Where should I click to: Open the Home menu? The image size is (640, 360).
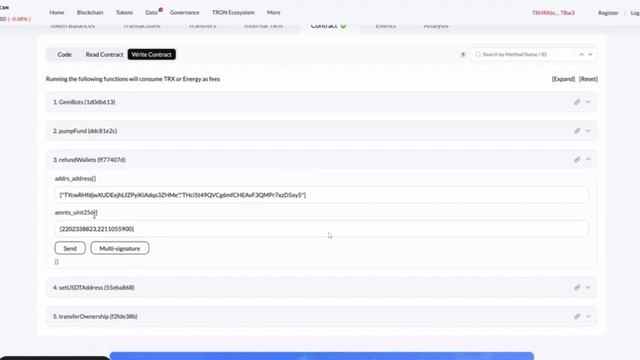point(57,13)
